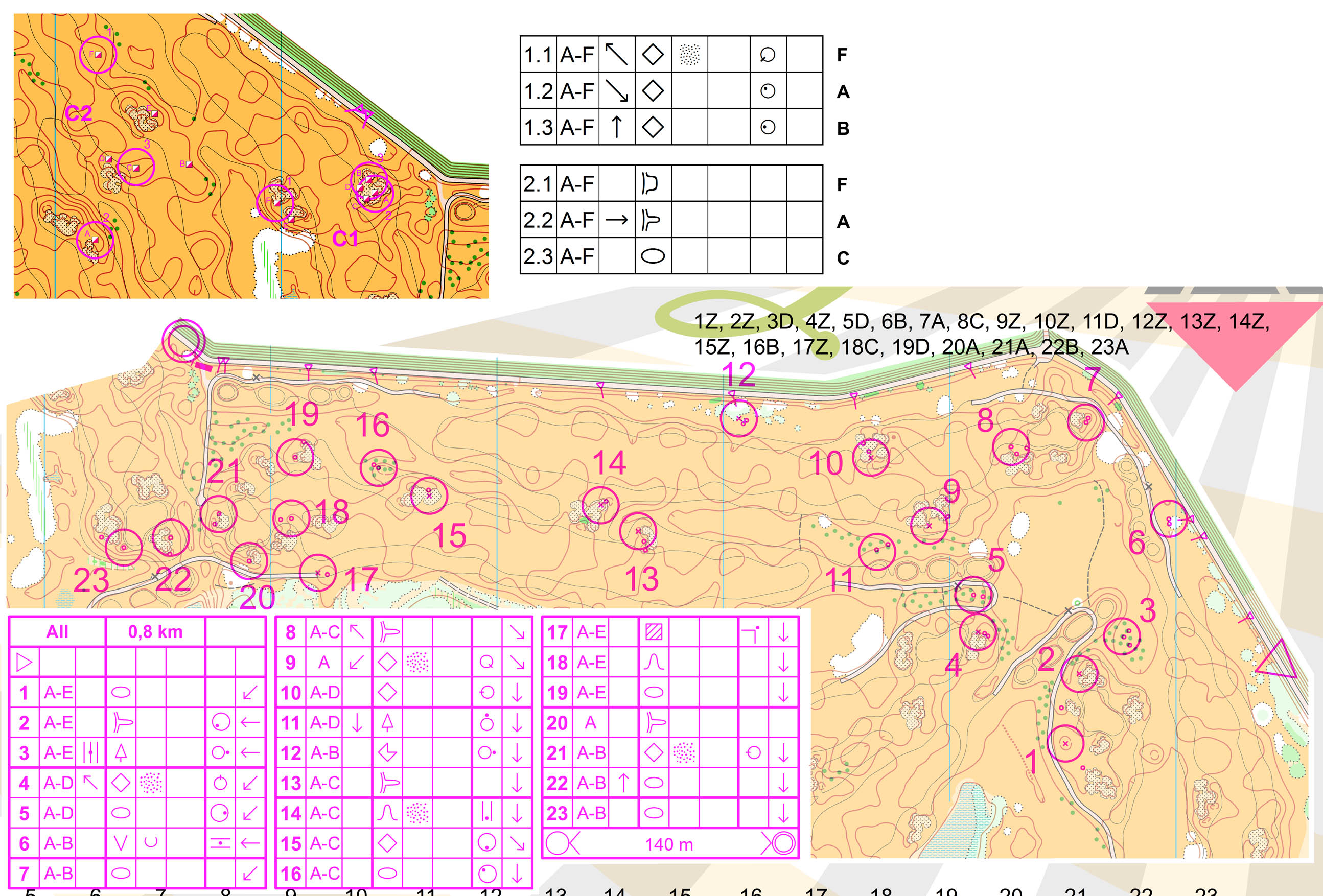The width and height of the screenshot is (1323, 896).
Task: Click the V-shaped pit symbol in row 6
Action: (121, 843)
